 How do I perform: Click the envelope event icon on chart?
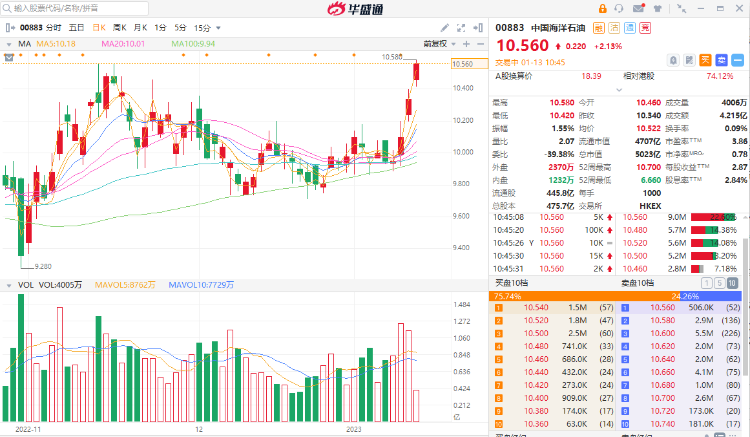point(8,57)
